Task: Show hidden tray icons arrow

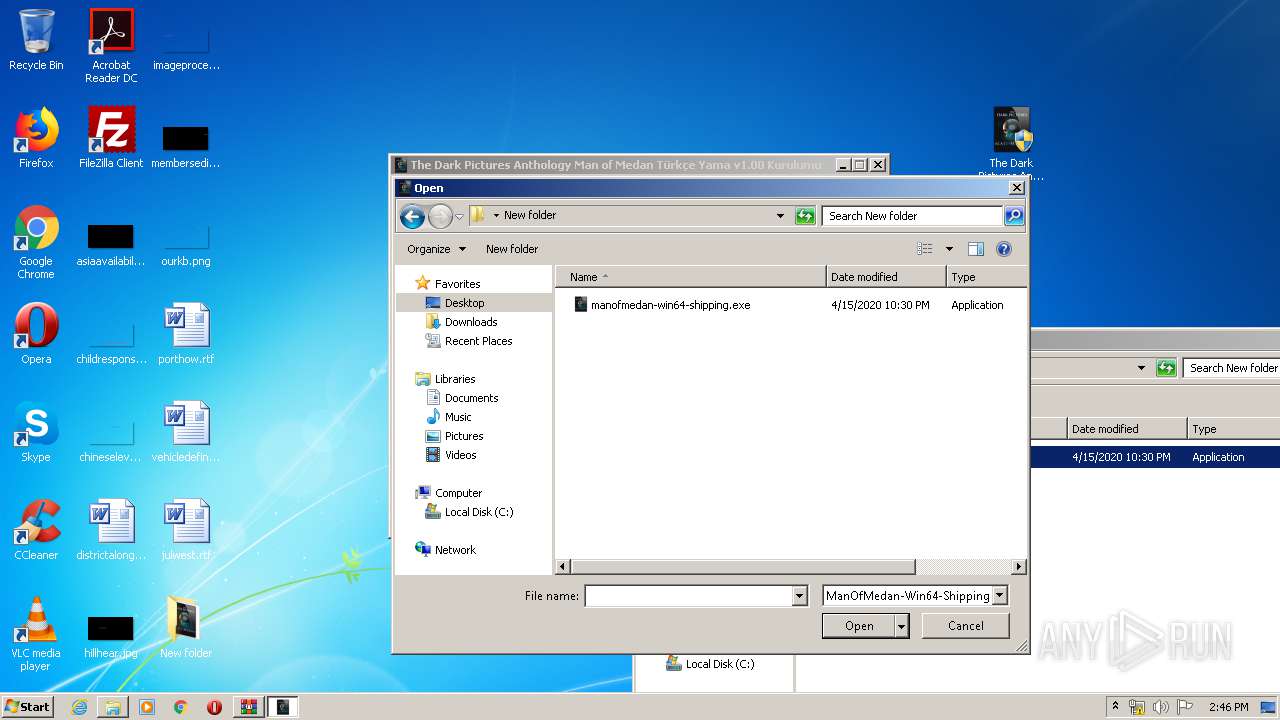Action: click(1115, 706)
